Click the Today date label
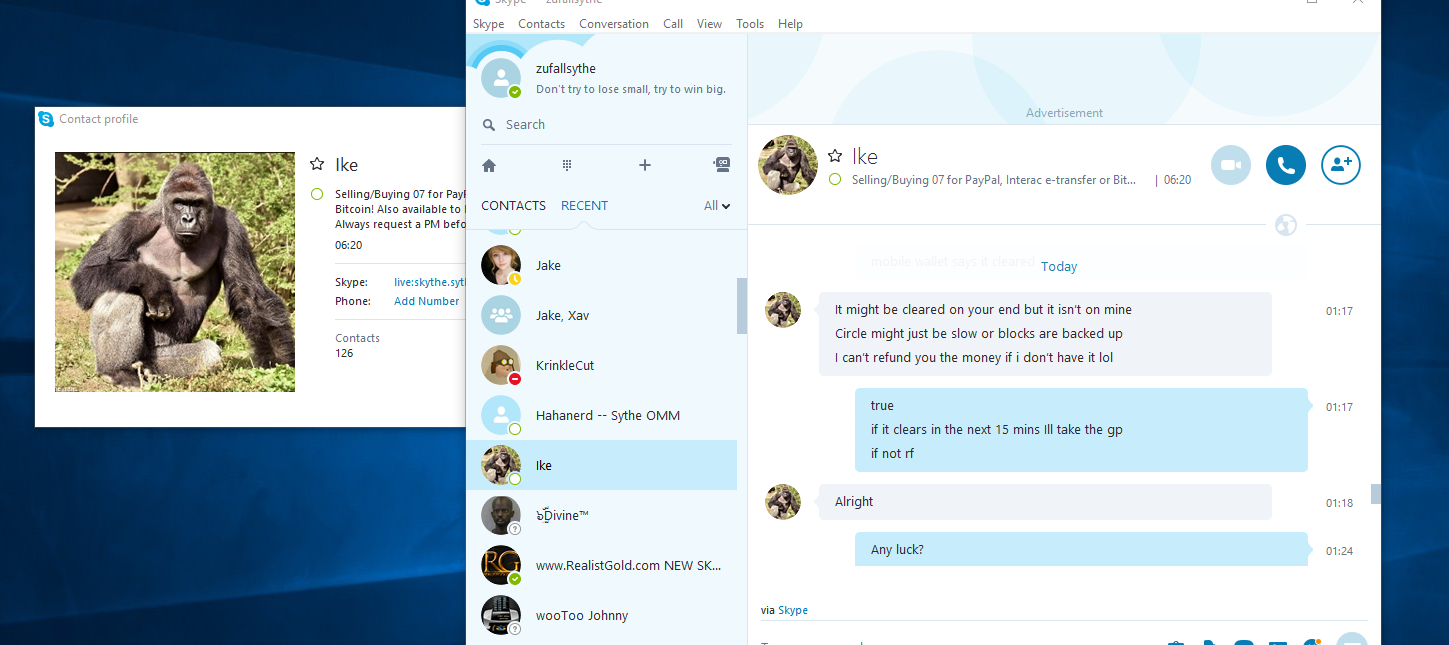The height and width of the screenshot is (645, 1449). point(1059,267)
